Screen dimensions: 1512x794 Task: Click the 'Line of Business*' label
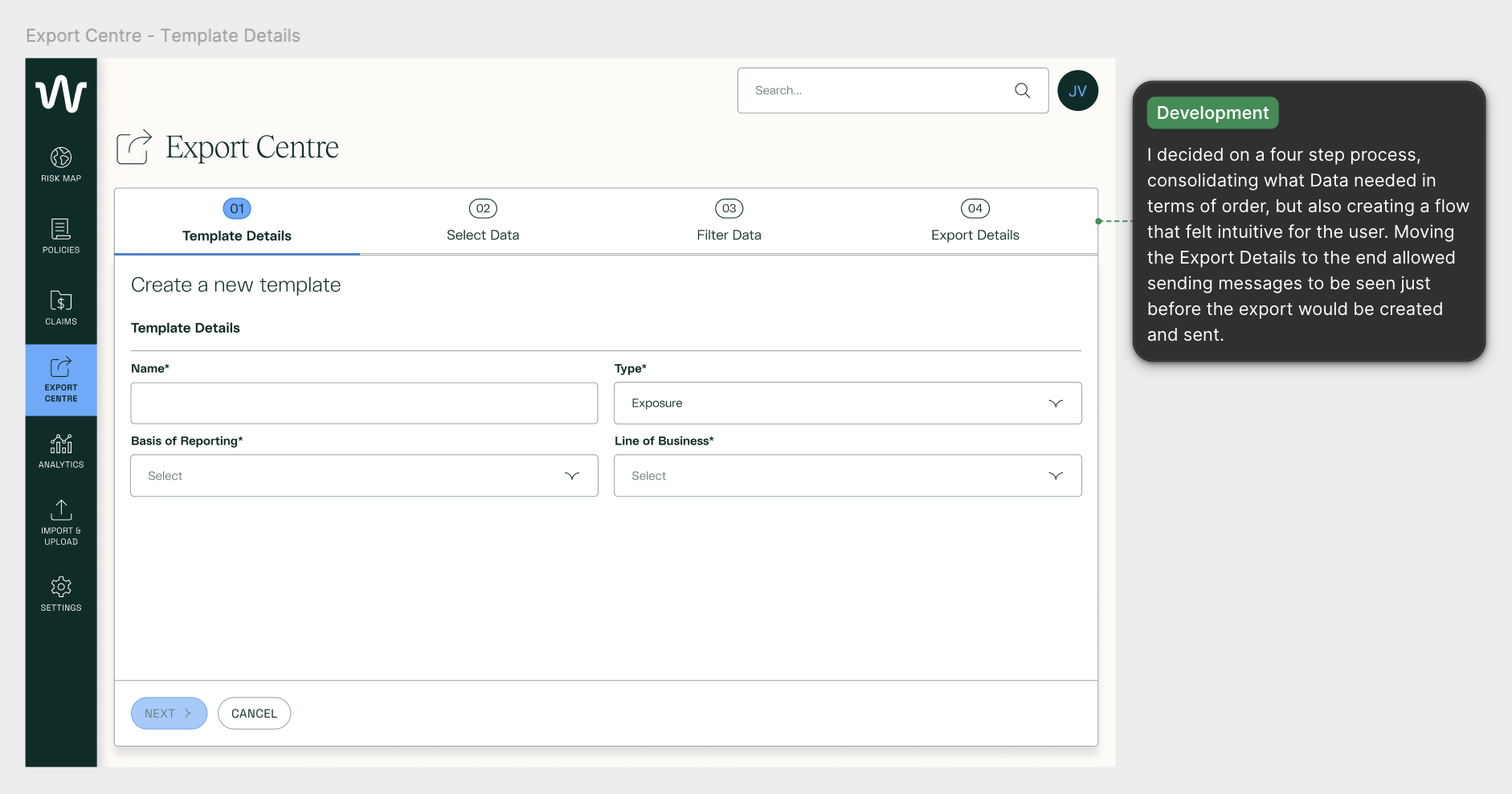point(664,441)
